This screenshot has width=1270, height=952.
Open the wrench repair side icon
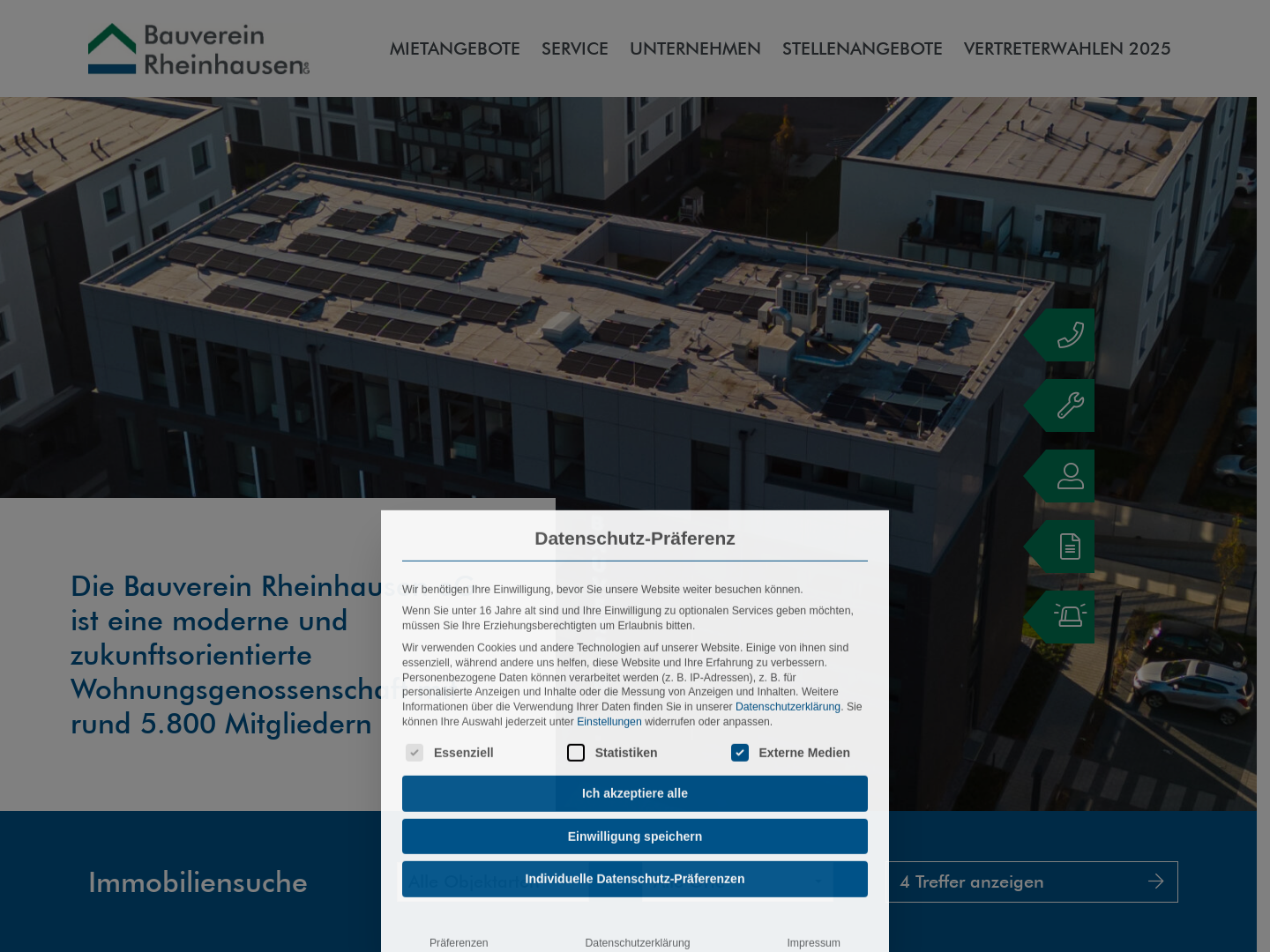pyautogui.click(x=1060, y=405)
